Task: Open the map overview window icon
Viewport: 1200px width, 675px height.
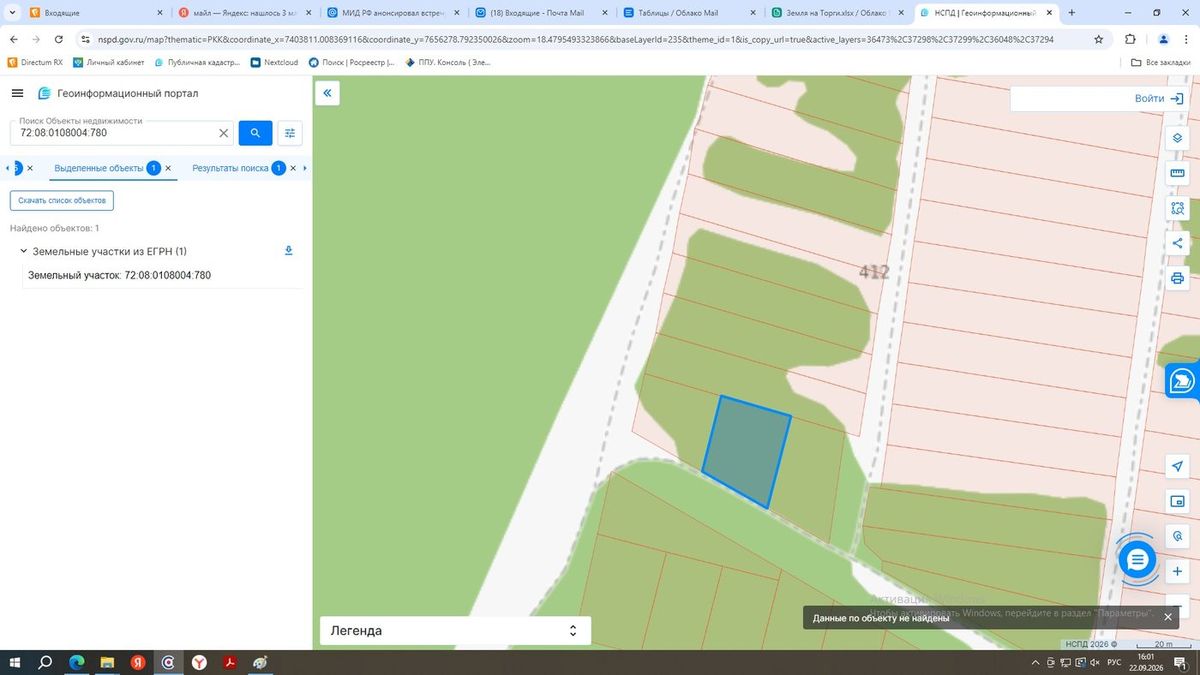Action: click(1177, 501)
